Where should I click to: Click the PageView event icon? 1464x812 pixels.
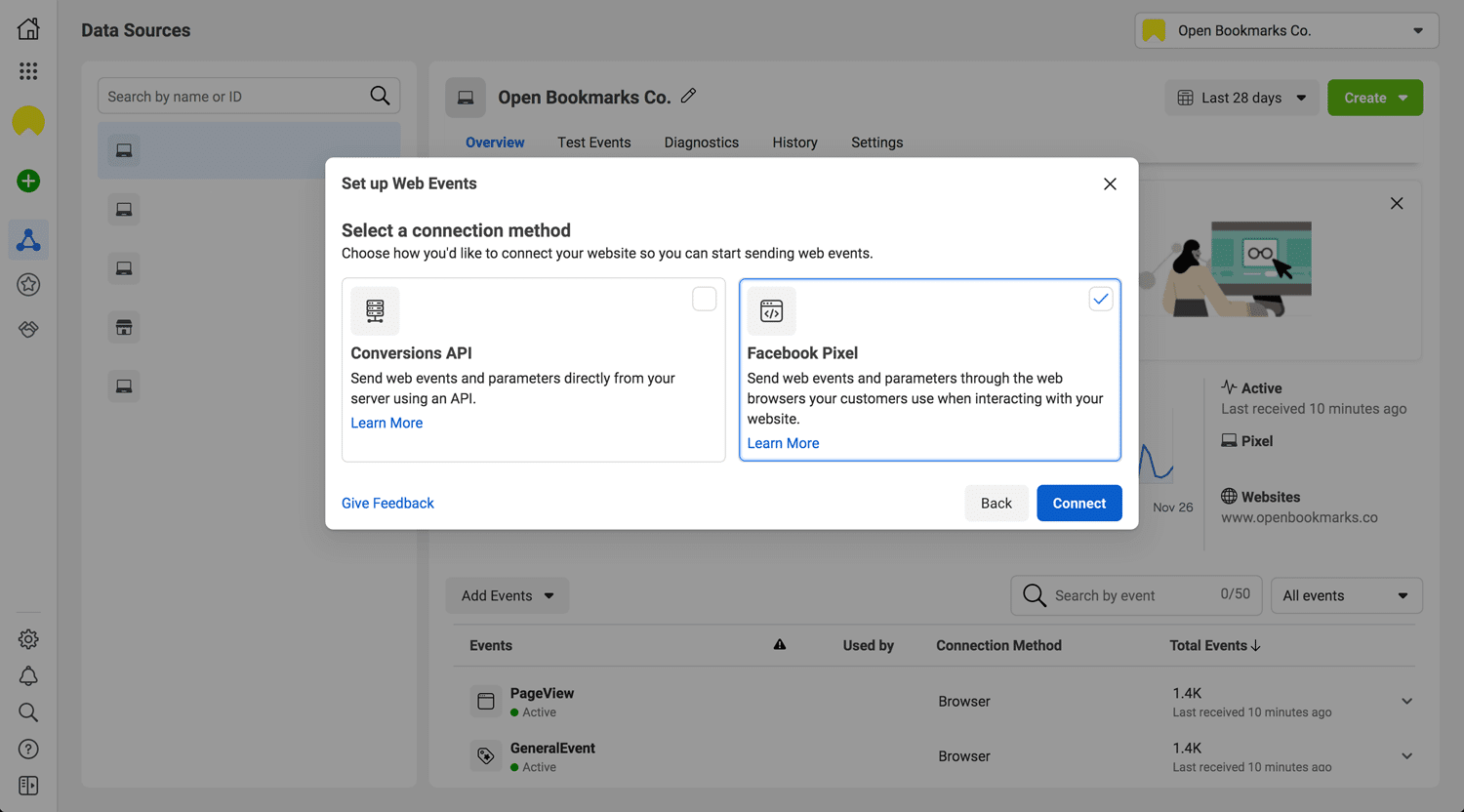(x=486, y=701)
